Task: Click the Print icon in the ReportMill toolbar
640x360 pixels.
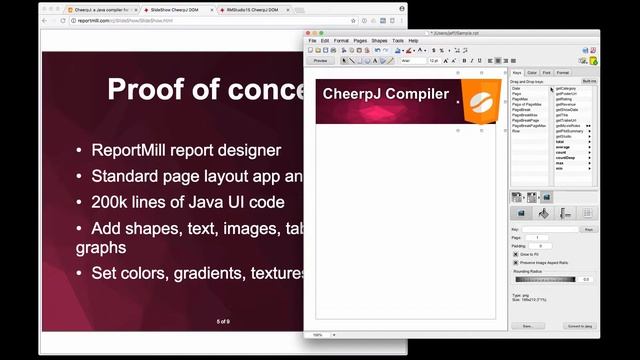Action: pyautogui.click(x=333, y=50)
